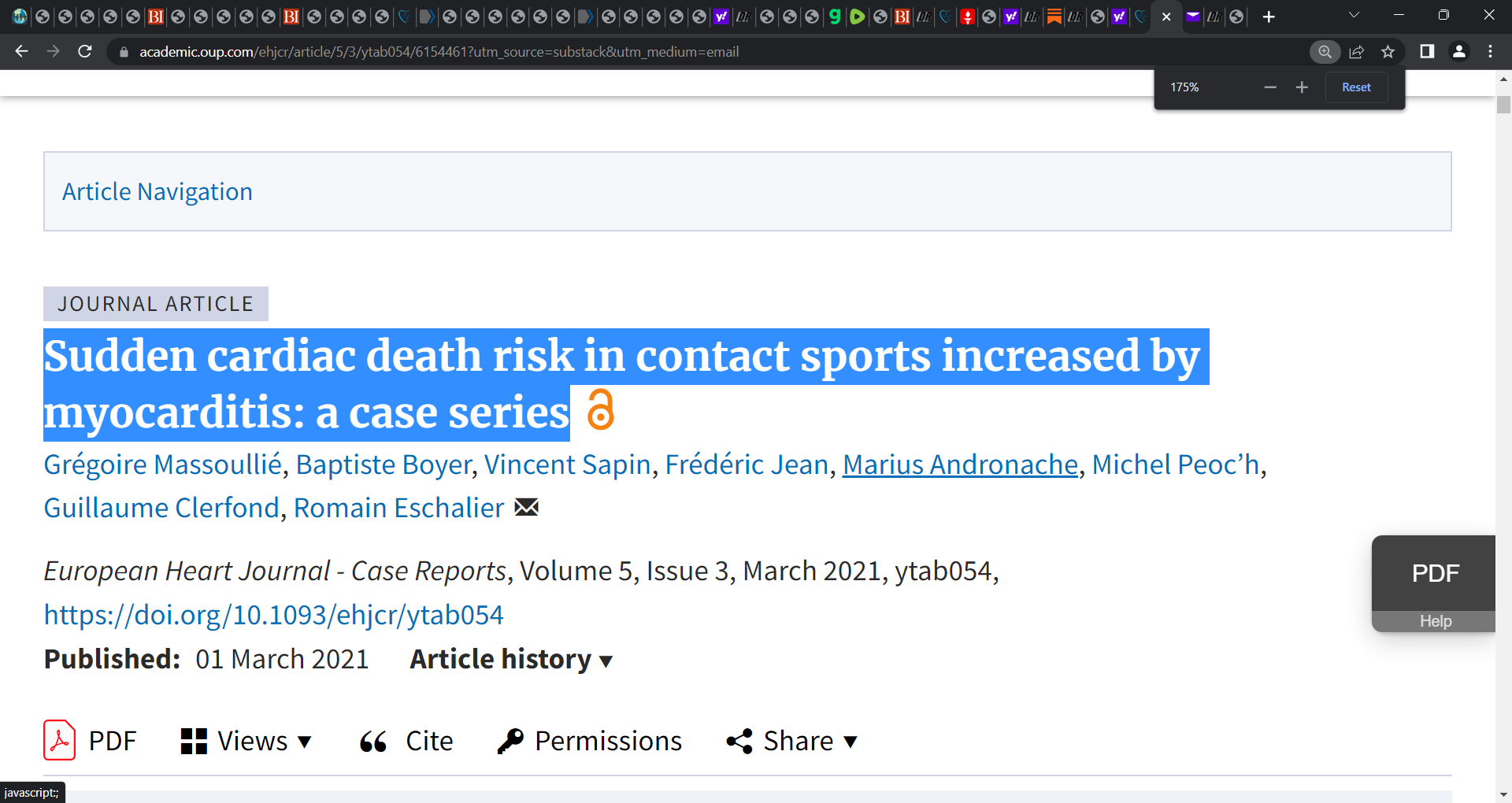Expand the Share dropdown
The image size is (1512, 803).
[791, 741]
